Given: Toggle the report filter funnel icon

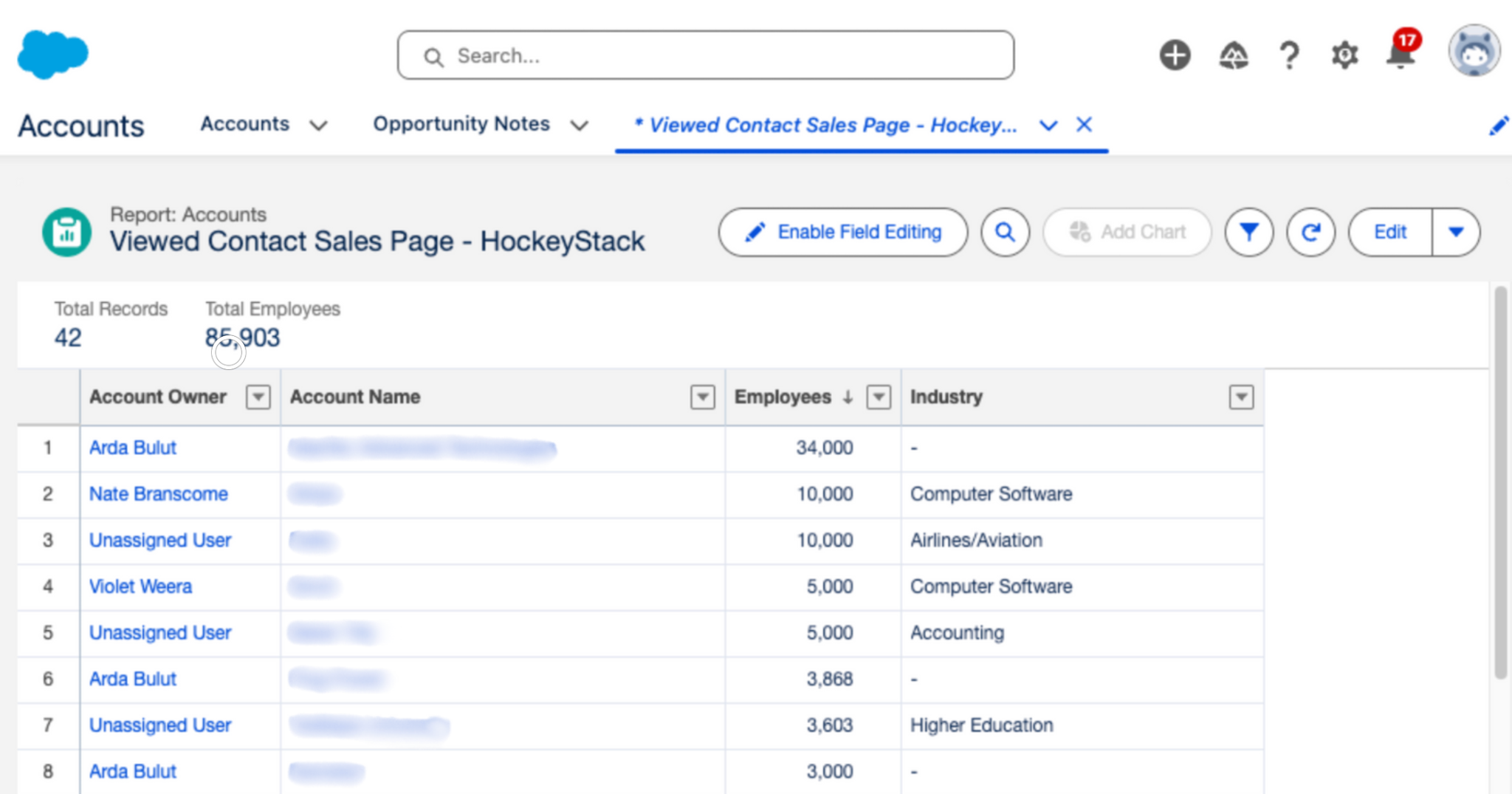Looking at the screenshot, I should click(1248, 232).
